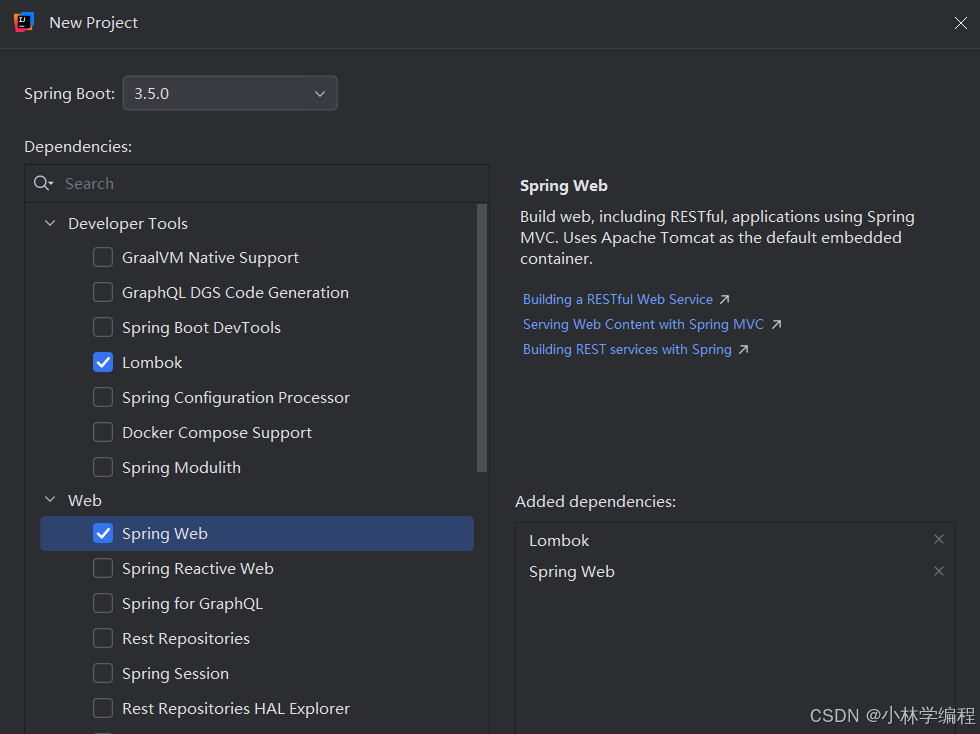
Task: Remove Lombok from added dependencies
Action: 938,540
